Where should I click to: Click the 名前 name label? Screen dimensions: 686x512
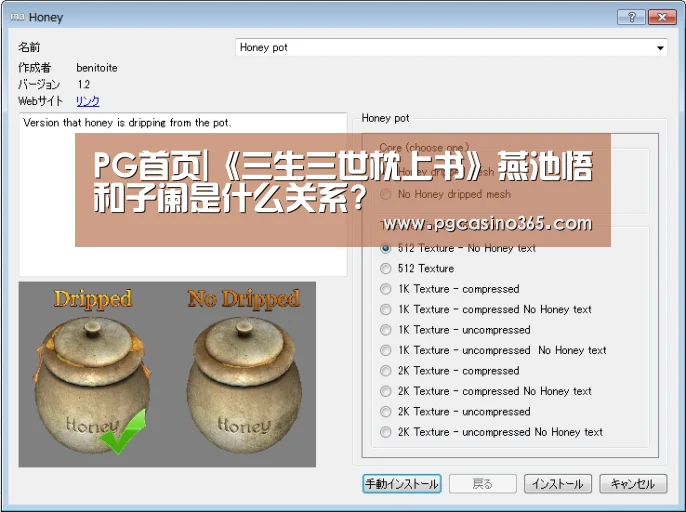(x=29, y=47)
